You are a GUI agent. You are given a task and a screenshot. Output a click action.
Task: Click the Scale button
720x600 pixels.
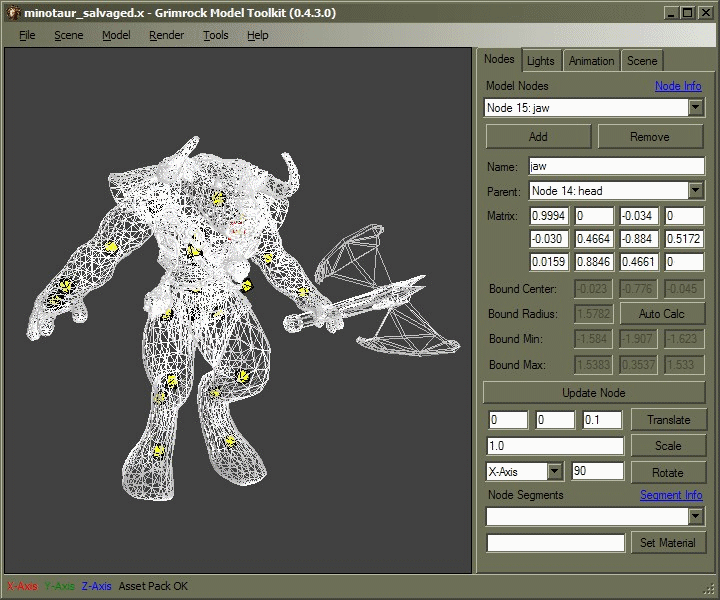[669, 446]
